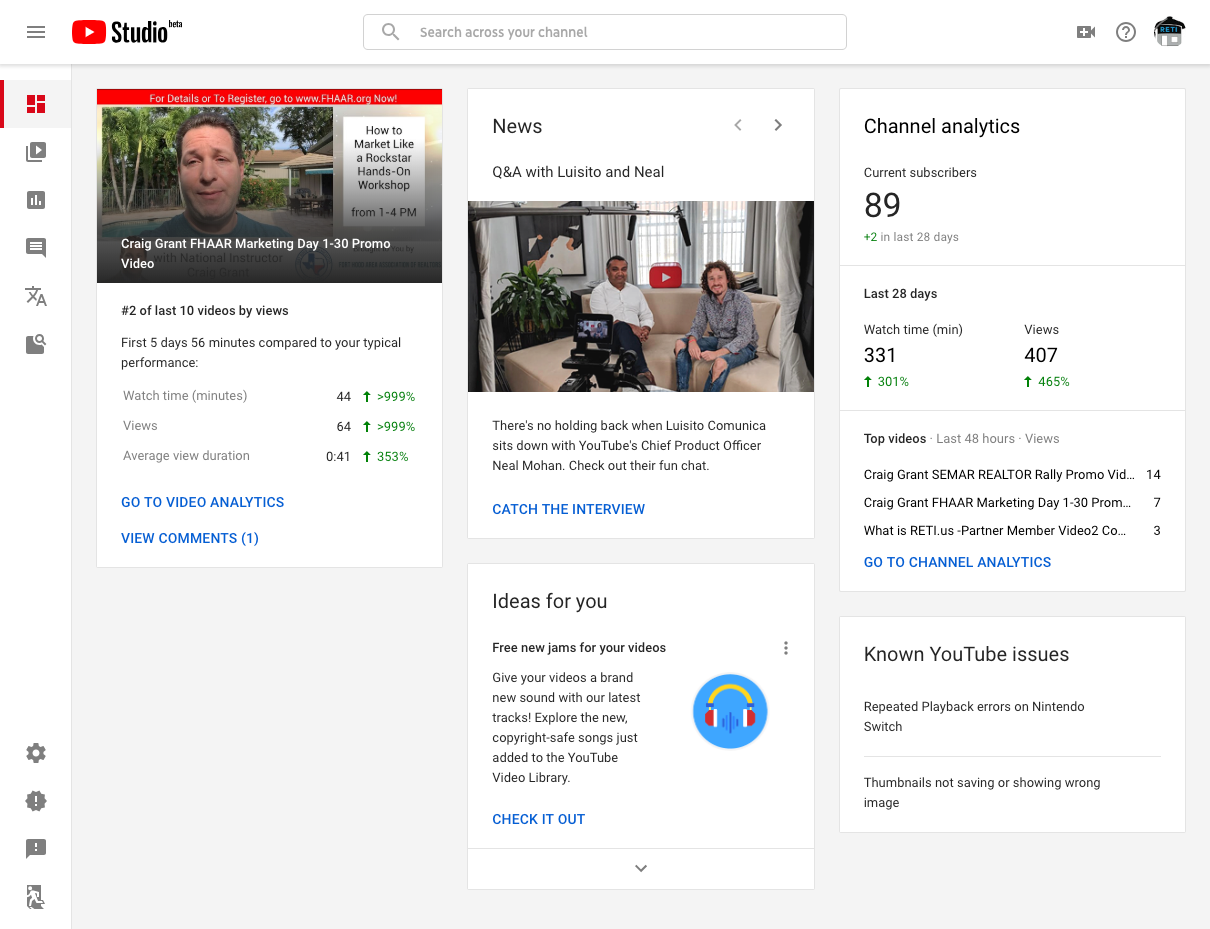Viewport: 1210px width, 929px height.
Task: Click CATCH THE INTERVIEW link
Action: click(568, 509)
